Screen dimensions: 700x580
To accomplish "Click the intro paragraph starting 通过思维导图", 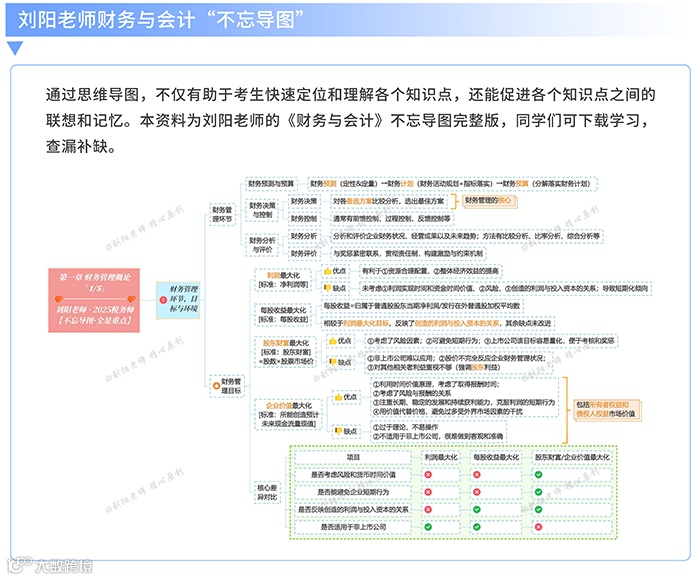I will (350, 120).
